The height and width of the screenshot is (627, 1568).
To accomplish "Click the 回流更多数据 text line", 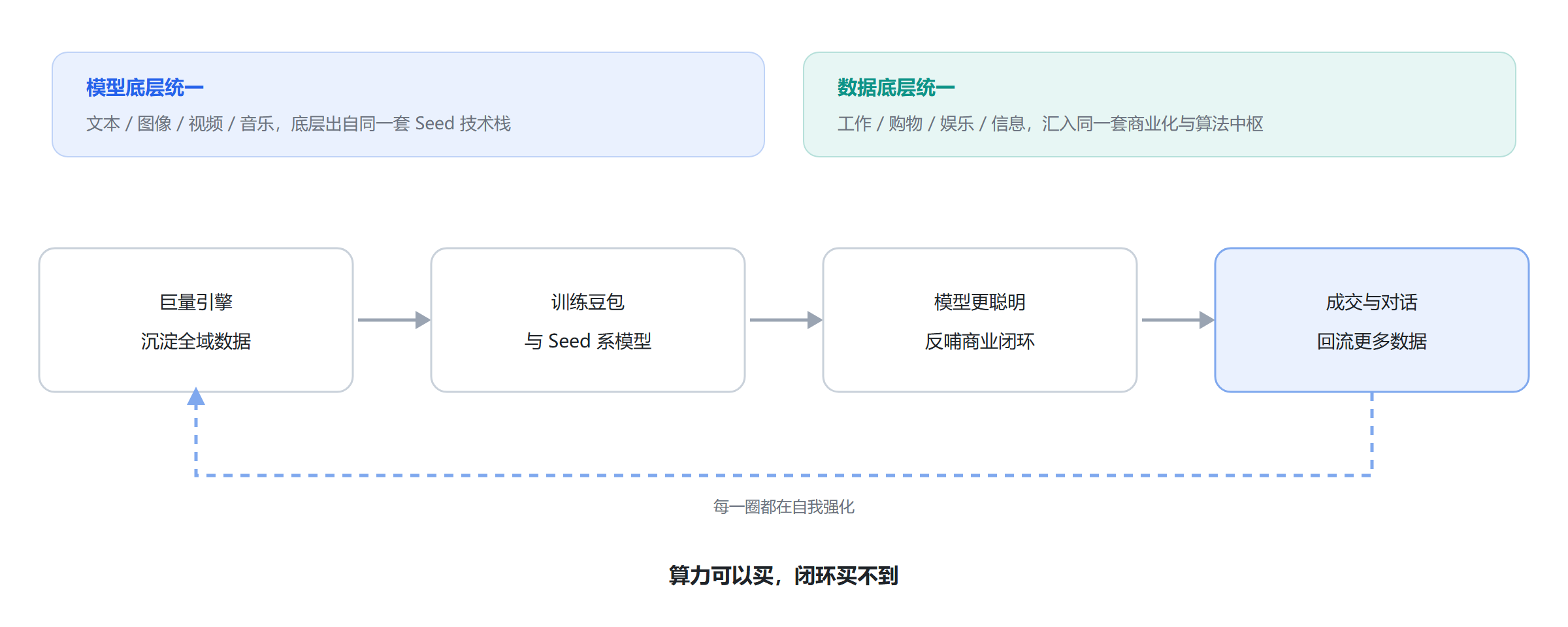I will 1372,341.
